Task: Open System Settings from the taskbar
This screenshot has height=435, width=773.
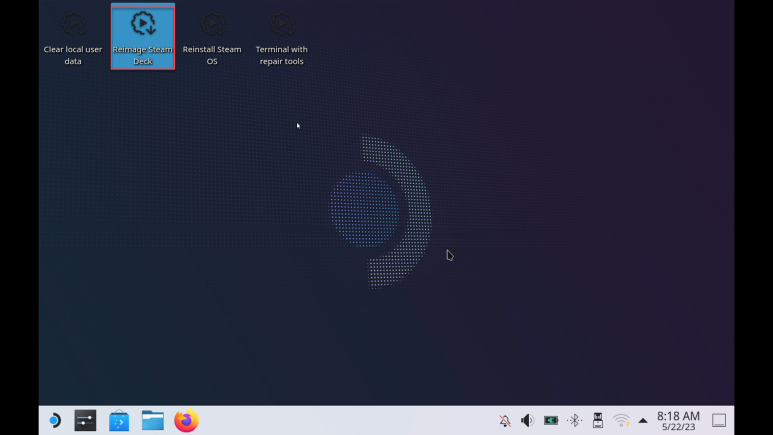Action: [85, 421]
